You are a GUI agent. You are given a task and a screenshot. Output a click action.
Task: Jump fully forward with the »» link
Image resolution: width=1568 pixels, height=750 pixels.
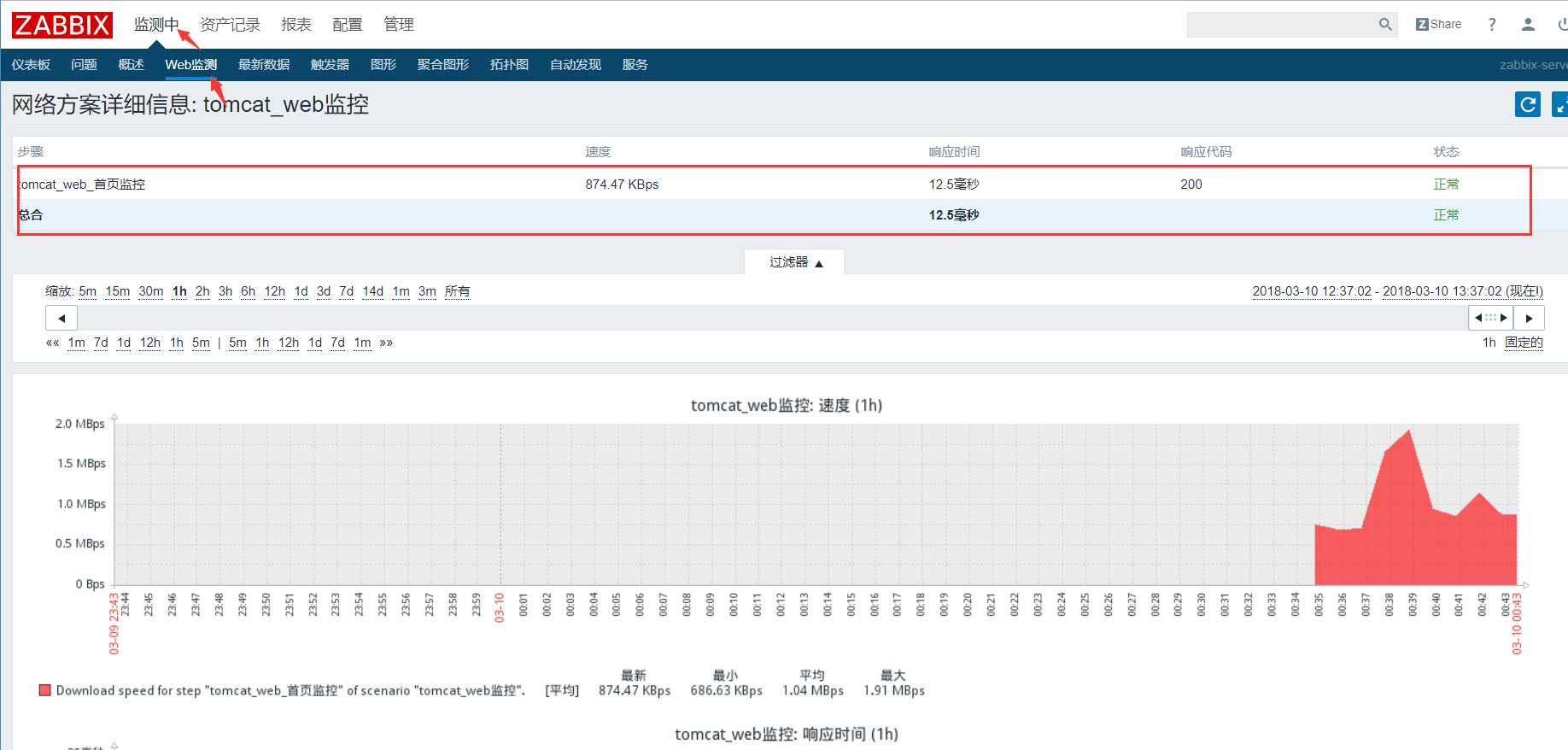386,343
